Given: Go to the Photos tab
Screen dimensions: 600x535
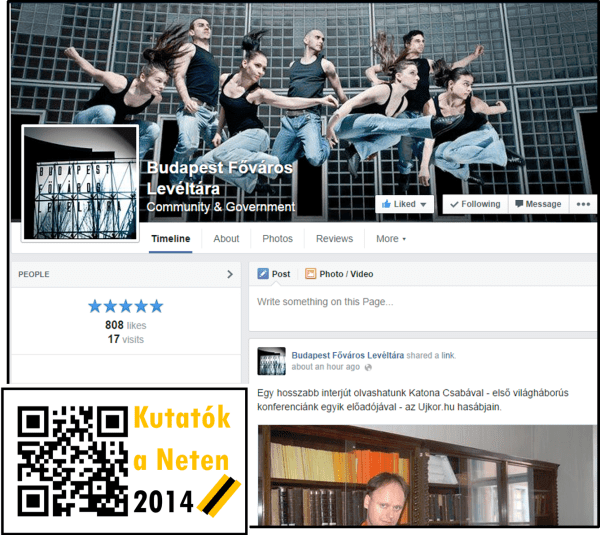Looking at the screenshot, I should [x=277, y=239].
